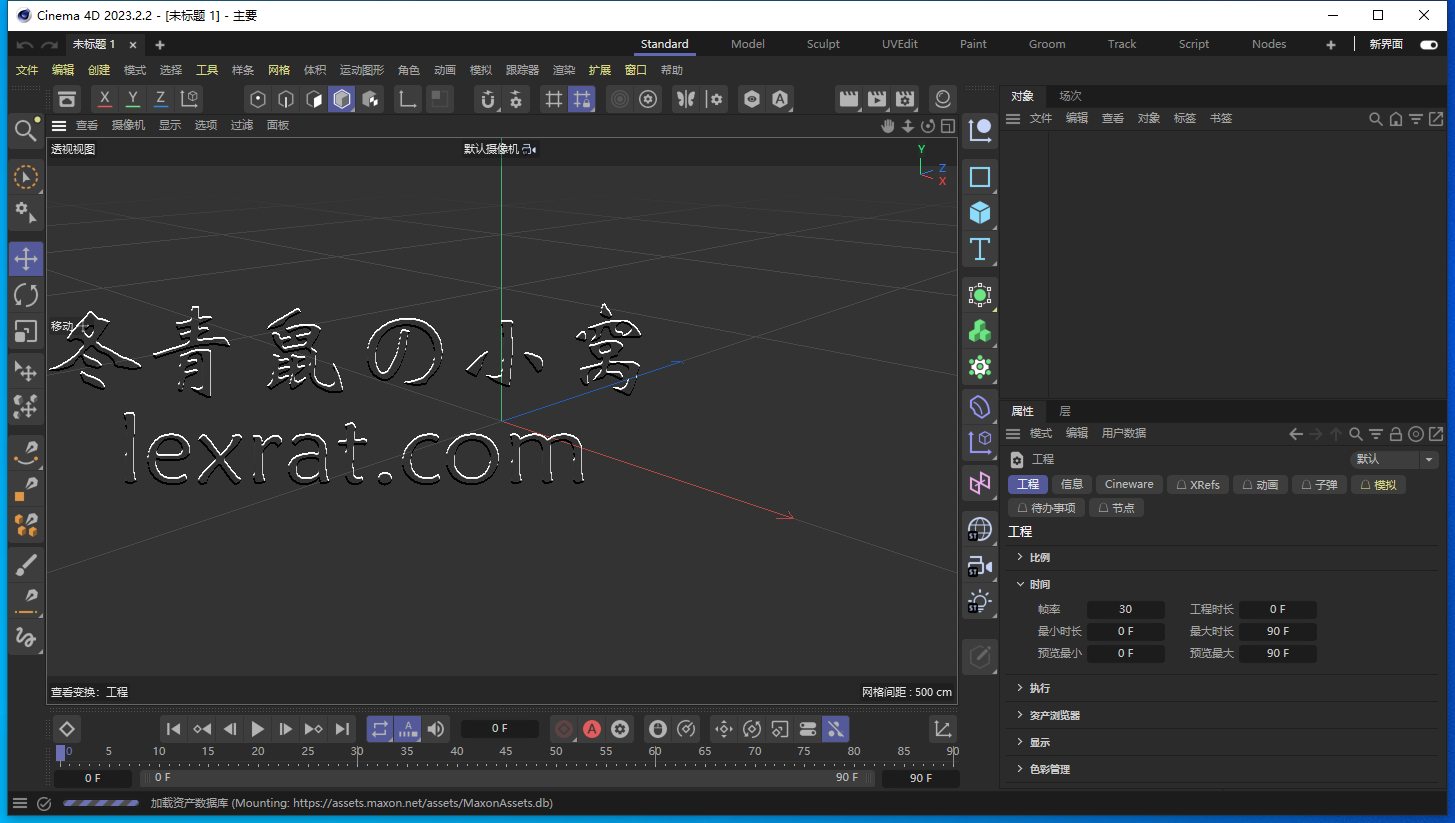Screen dimensions: 1455x823
Task: Open the viewport hamburger menu
Action: point(59,126)
